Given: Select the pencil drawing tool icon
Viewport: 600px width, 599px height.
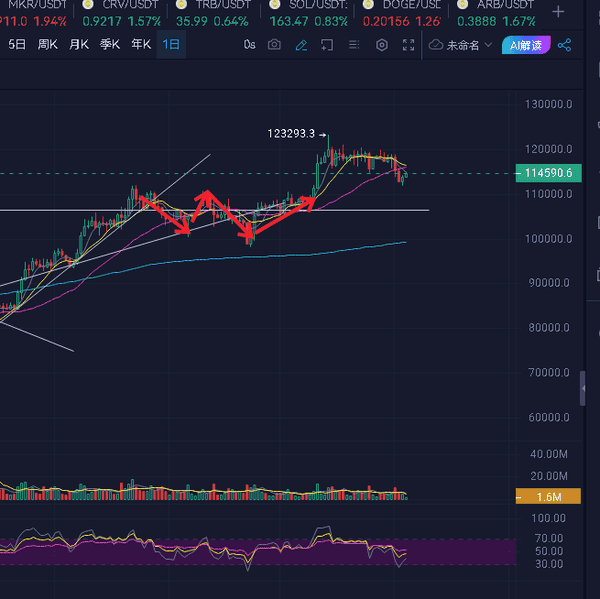Looking at the screenshot, I should 301,45.
